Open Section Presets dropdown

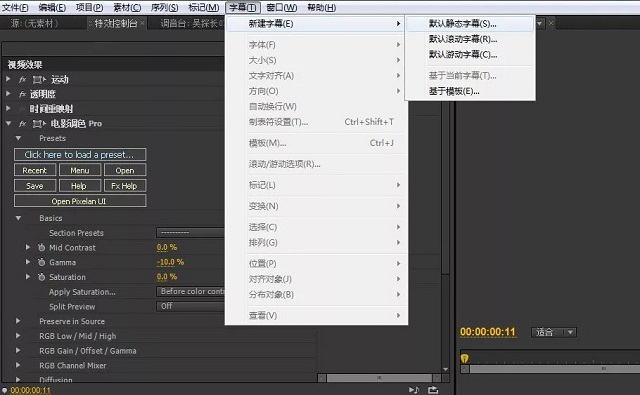pyautogui.click(x=190, y=233)
